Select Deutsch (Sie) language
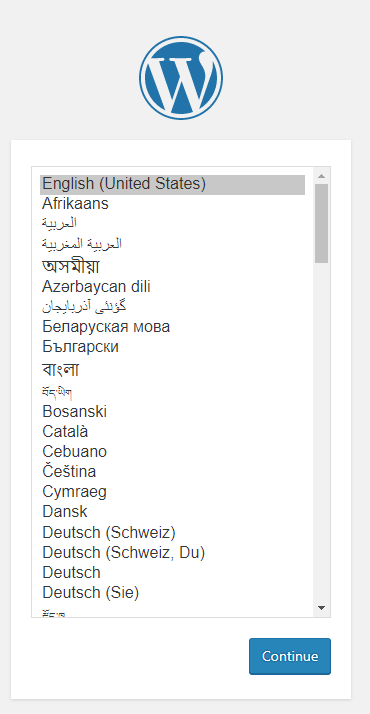Viewport: 370px width, 714px height. pyautogui.click(x=172, y=593)
